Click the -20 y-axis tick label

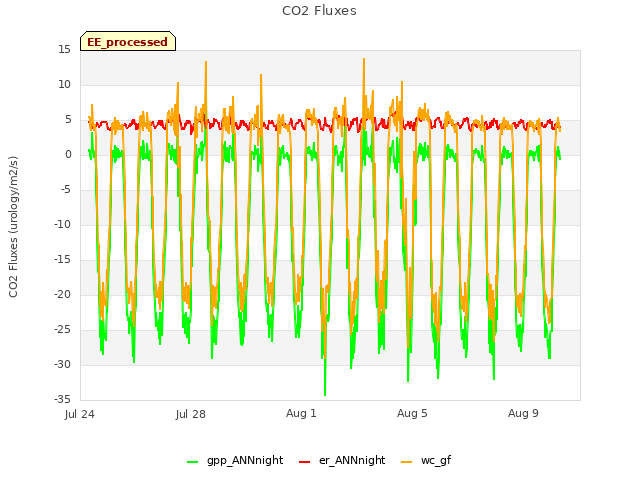pyautogui.click(x=62, y=294)
